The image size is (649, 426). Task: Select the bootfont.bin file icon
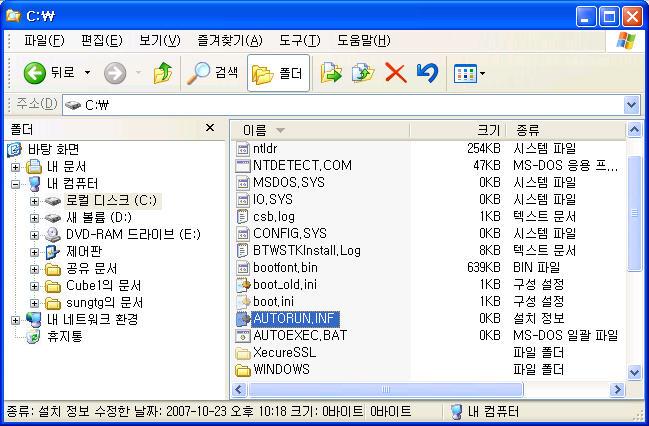pyautogui.click(x=243, y=267)
